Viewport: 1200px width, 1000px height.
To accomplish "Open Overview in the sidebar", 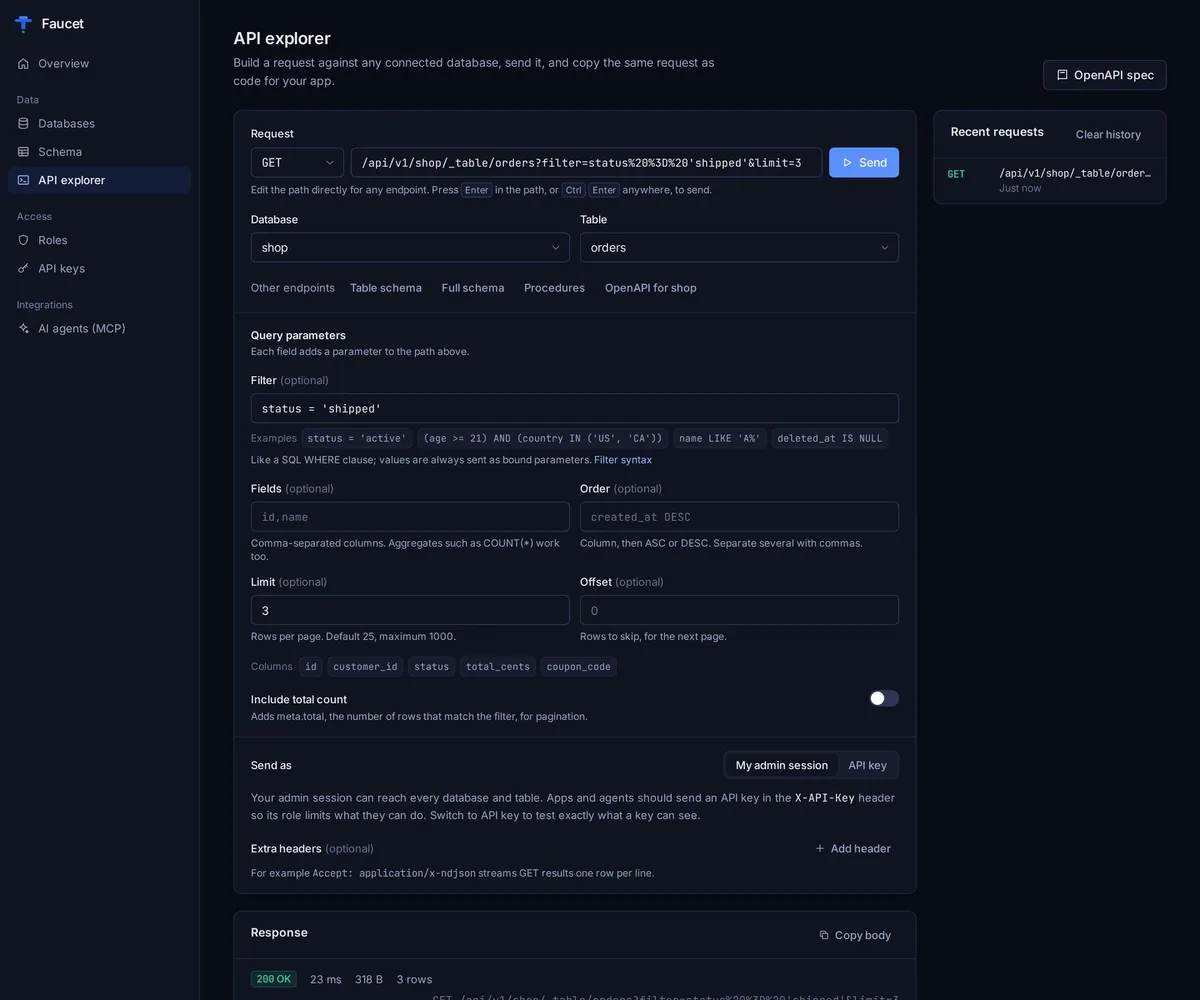I will click(99, 63).
